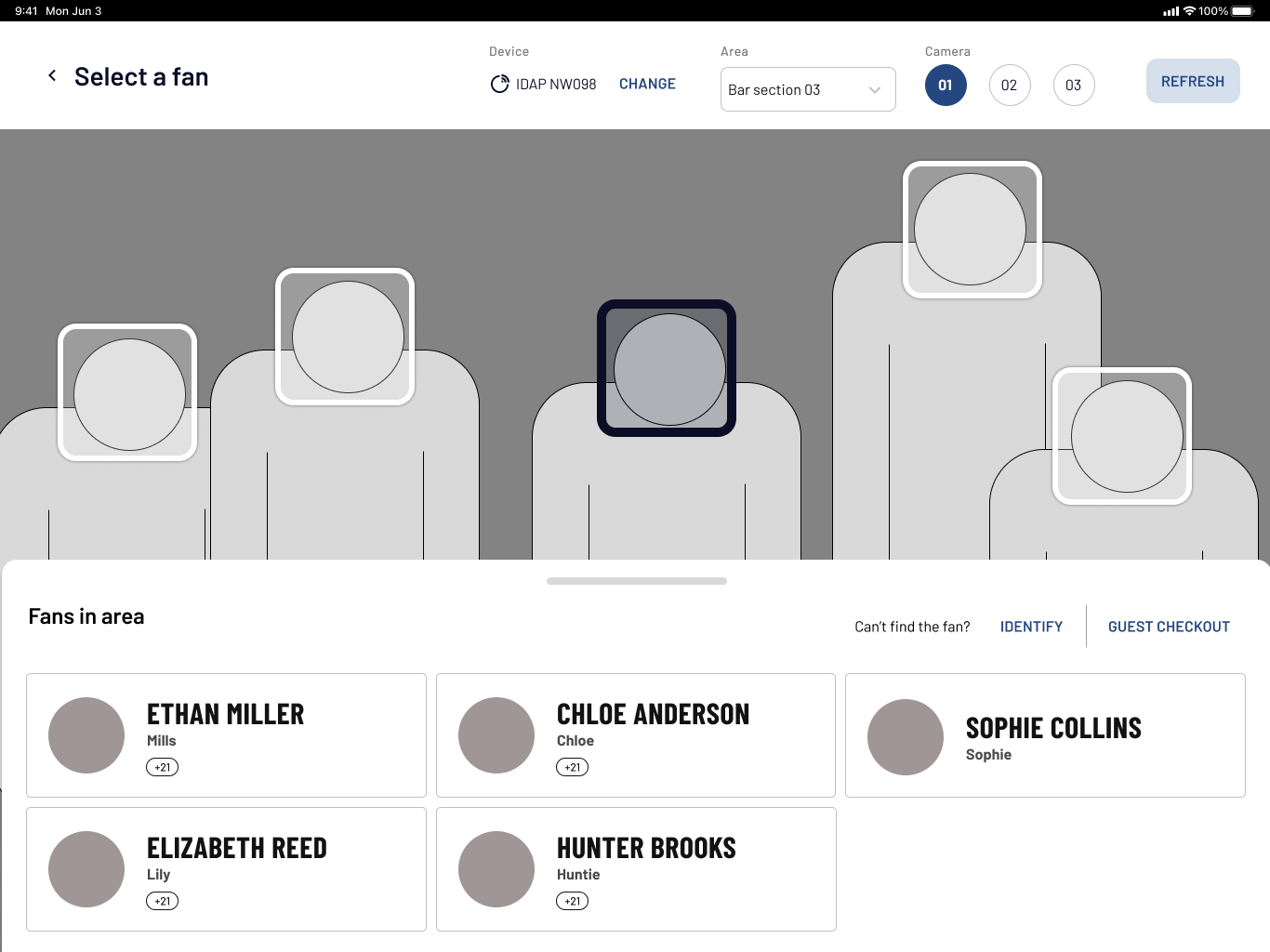The image size is (1270, 952).
Task: Click the dropdown chevron in Area selector
Action: click(x=875, y=90)
